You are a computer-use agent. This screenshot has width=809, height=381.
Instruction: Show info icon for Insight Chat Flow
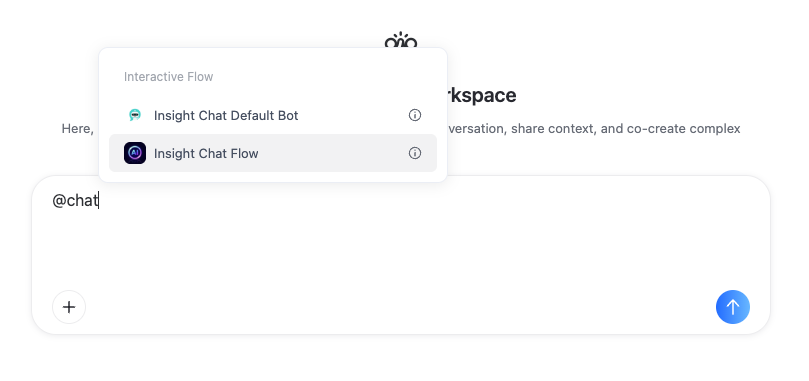(x=415, y=153)
